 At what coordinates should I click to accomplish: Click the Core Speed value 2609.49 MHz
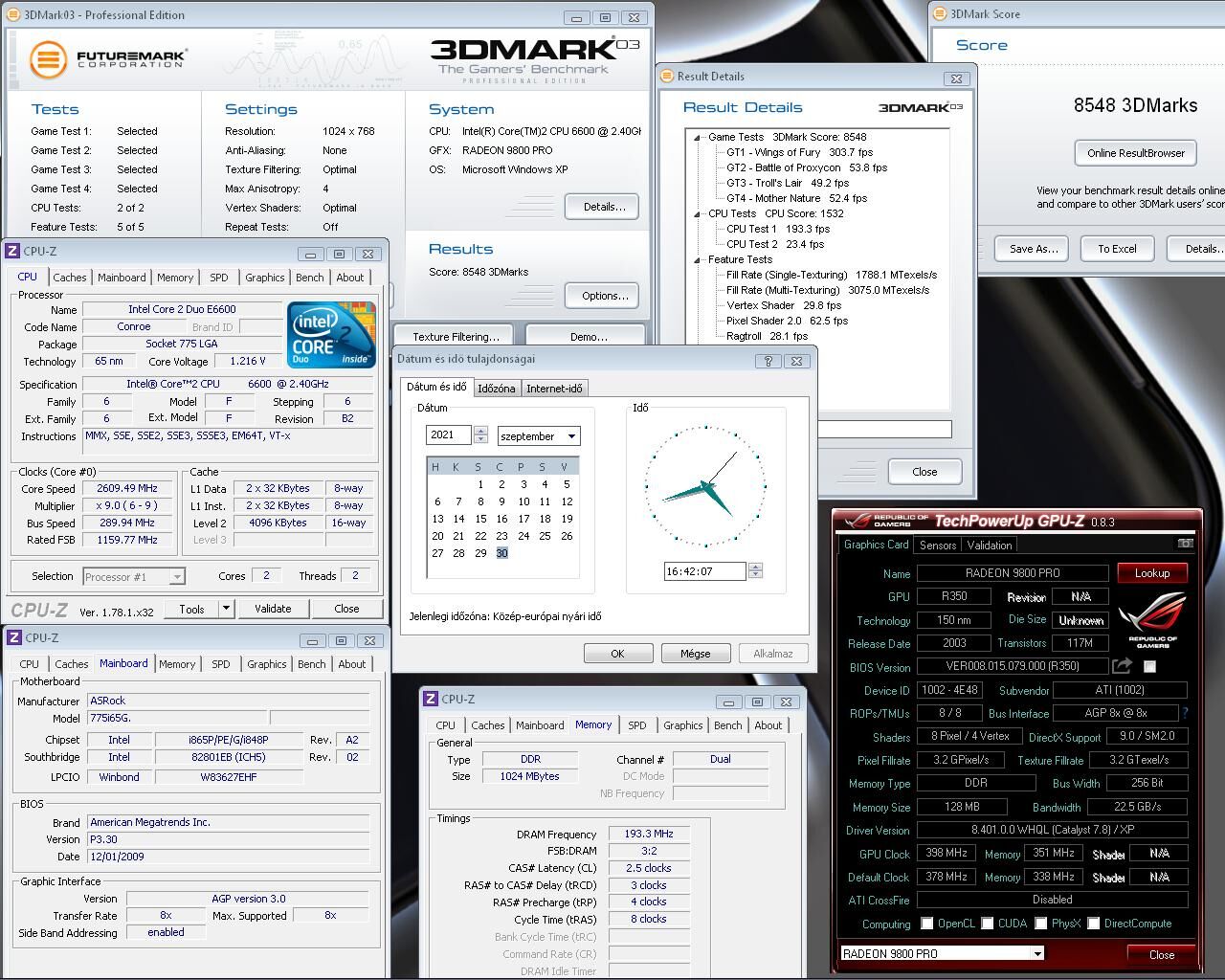point(126,488)
